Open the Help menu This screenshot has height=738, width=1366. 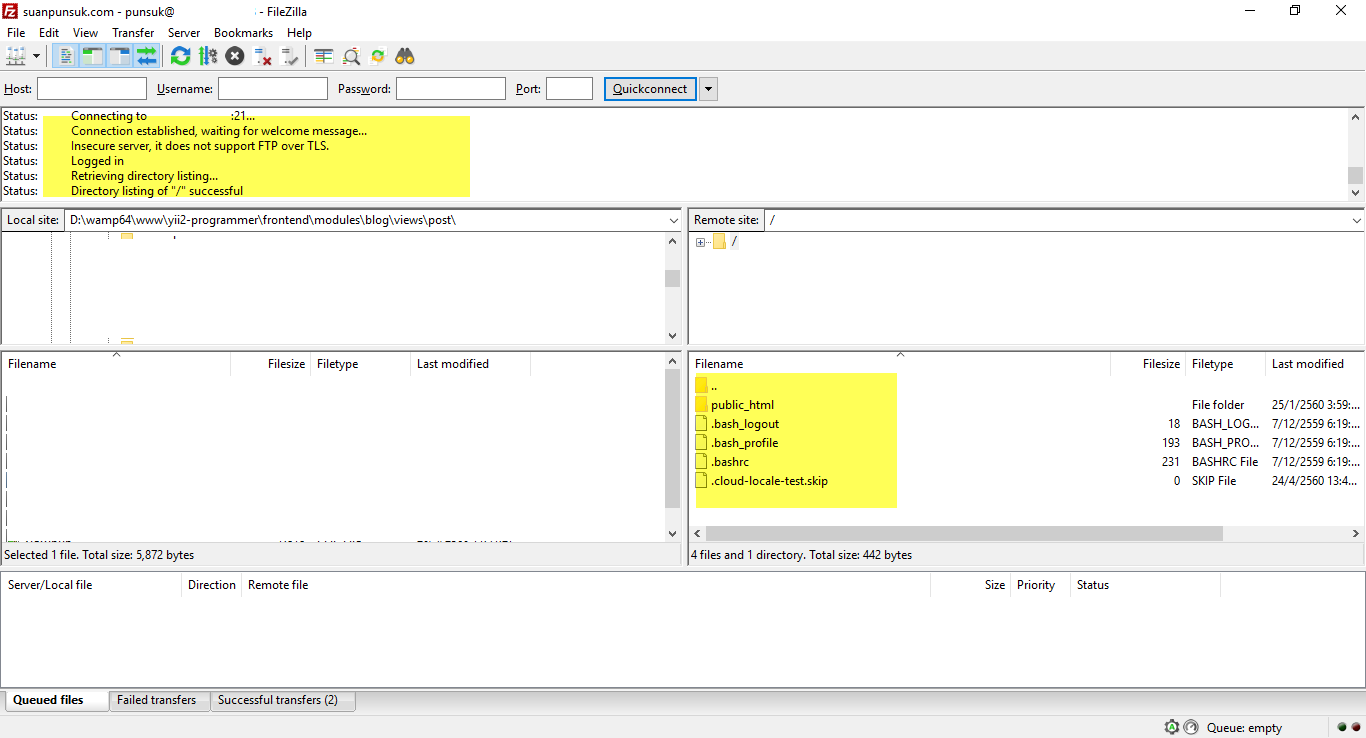click(x=299, y=33)
